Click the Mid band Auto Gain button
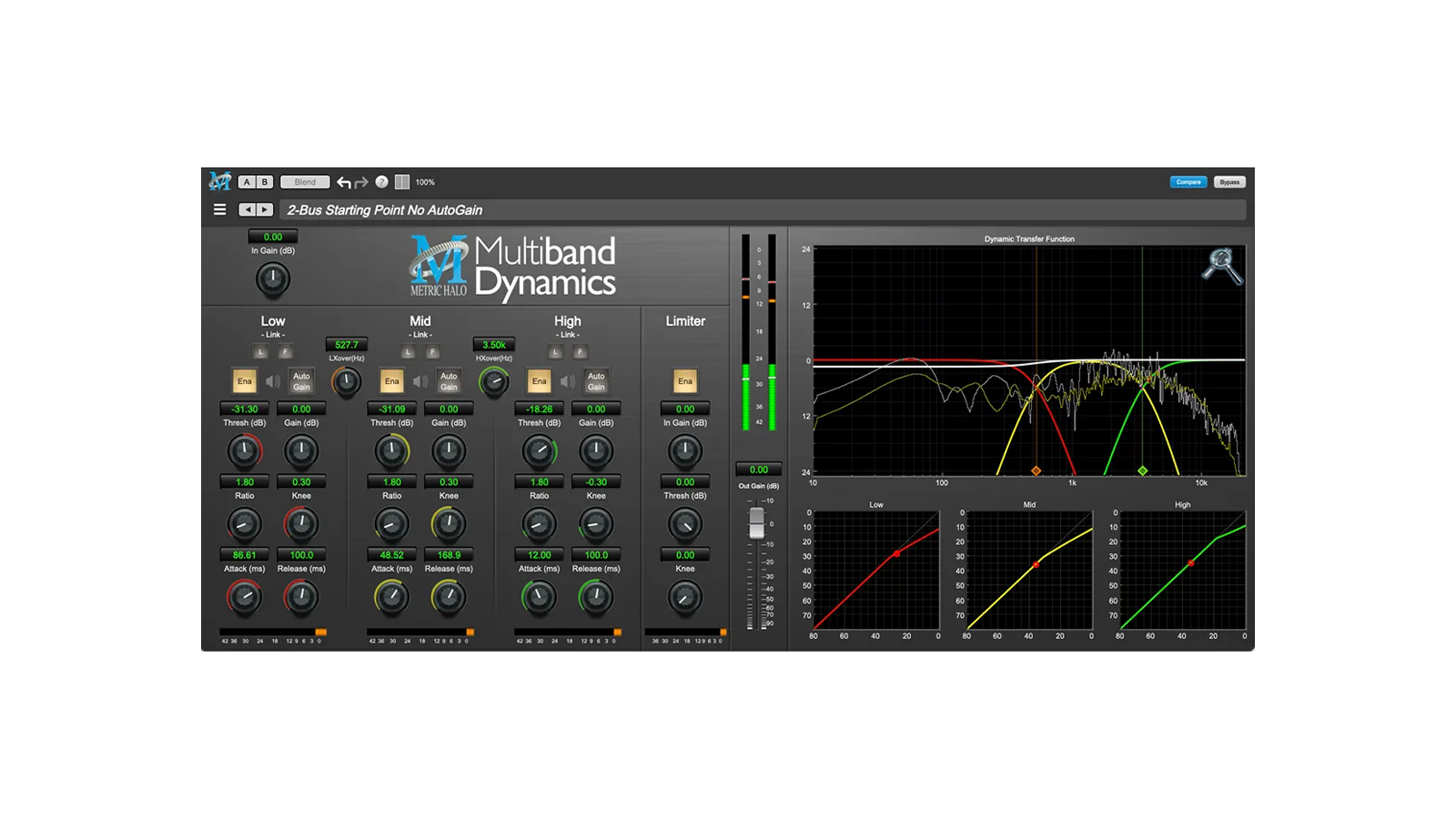The image size is (1456, 819). pyautogui.click(x=449, y=381)
